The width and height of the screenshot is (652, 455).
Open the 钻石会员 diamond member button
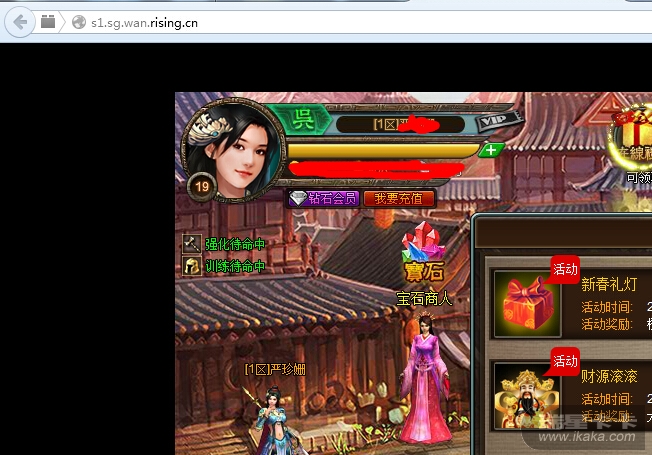[x=324, y=198]
